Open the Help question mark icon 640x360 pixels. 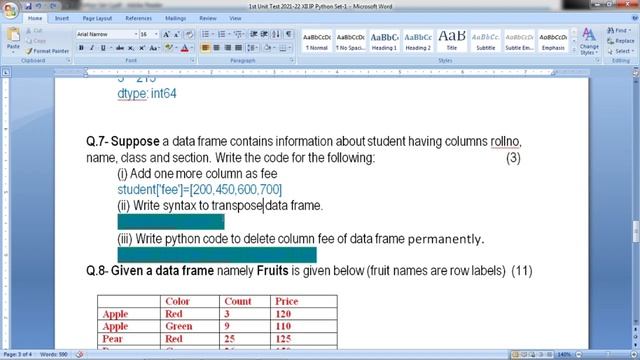(635, 18)
